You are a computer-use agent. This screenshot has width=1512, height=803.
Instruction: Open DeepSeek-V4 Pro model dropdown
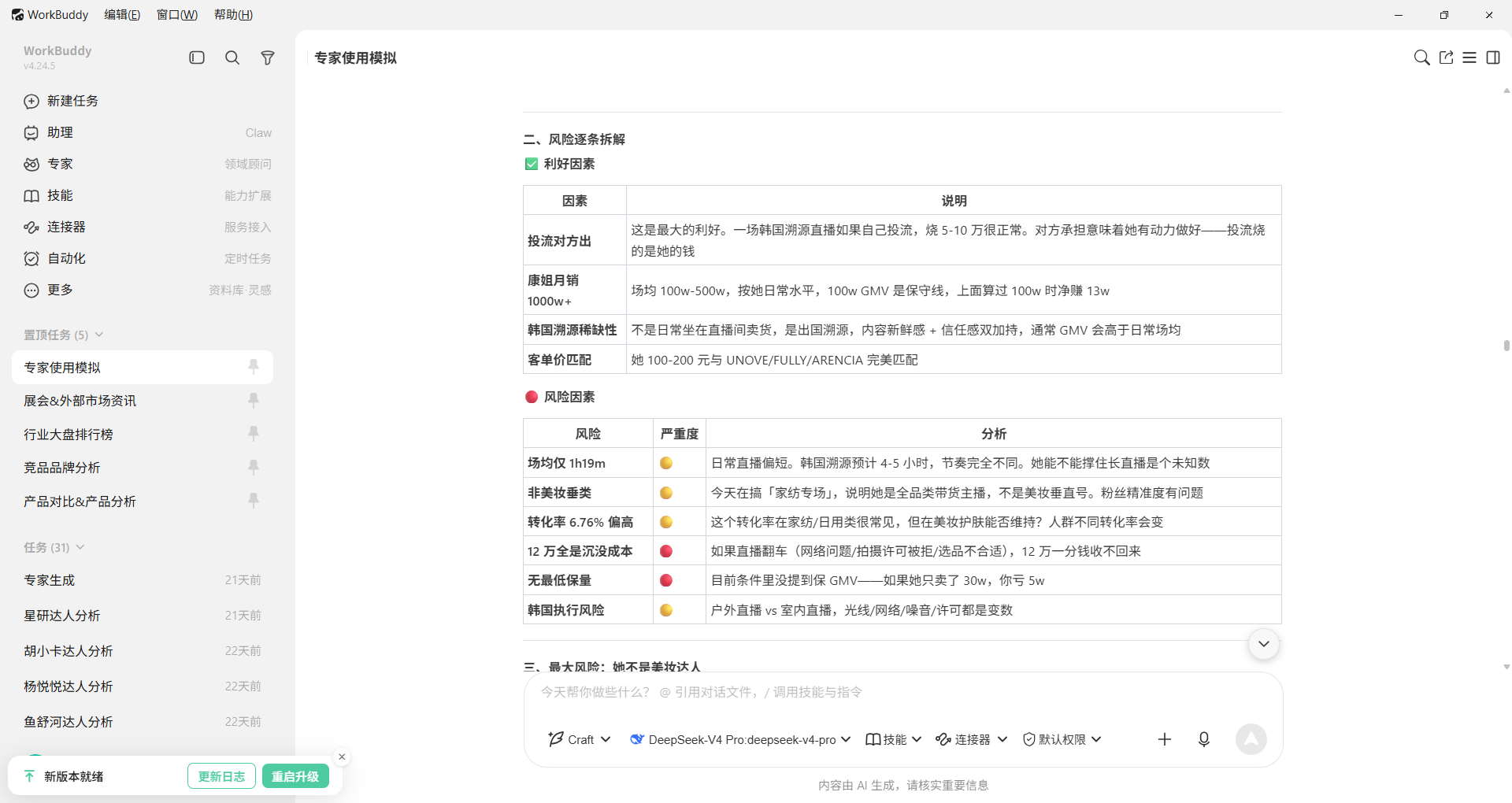(x=740, y=739)
